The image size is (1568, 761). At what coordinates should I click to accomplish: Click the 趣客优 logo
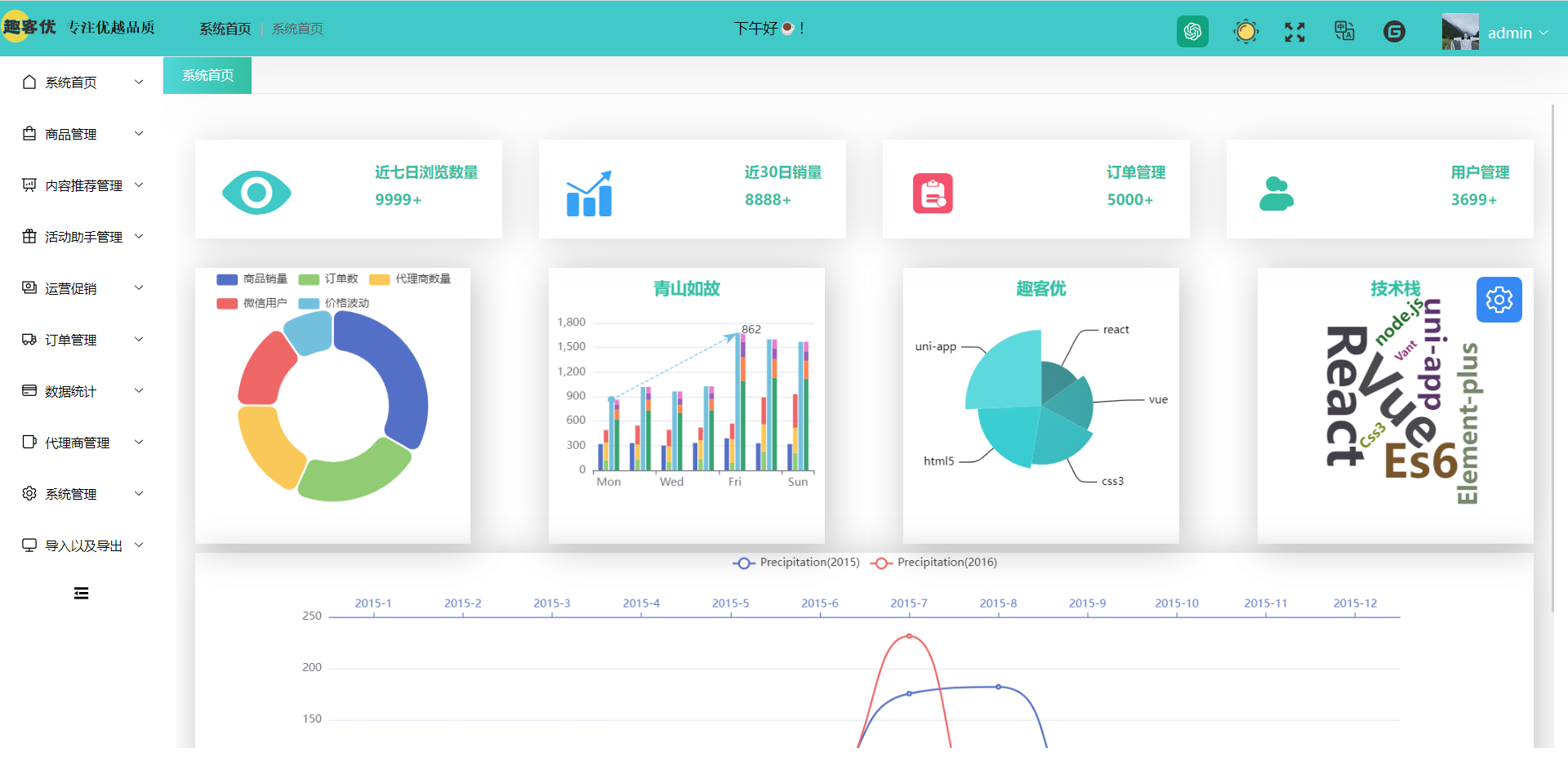pos(29,27)
